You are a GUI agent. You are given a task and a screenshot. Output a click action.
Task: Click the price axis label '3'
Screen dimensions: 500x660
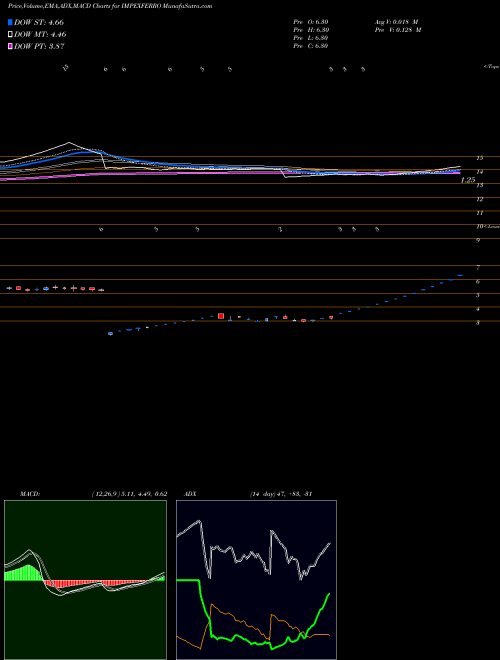478,323
